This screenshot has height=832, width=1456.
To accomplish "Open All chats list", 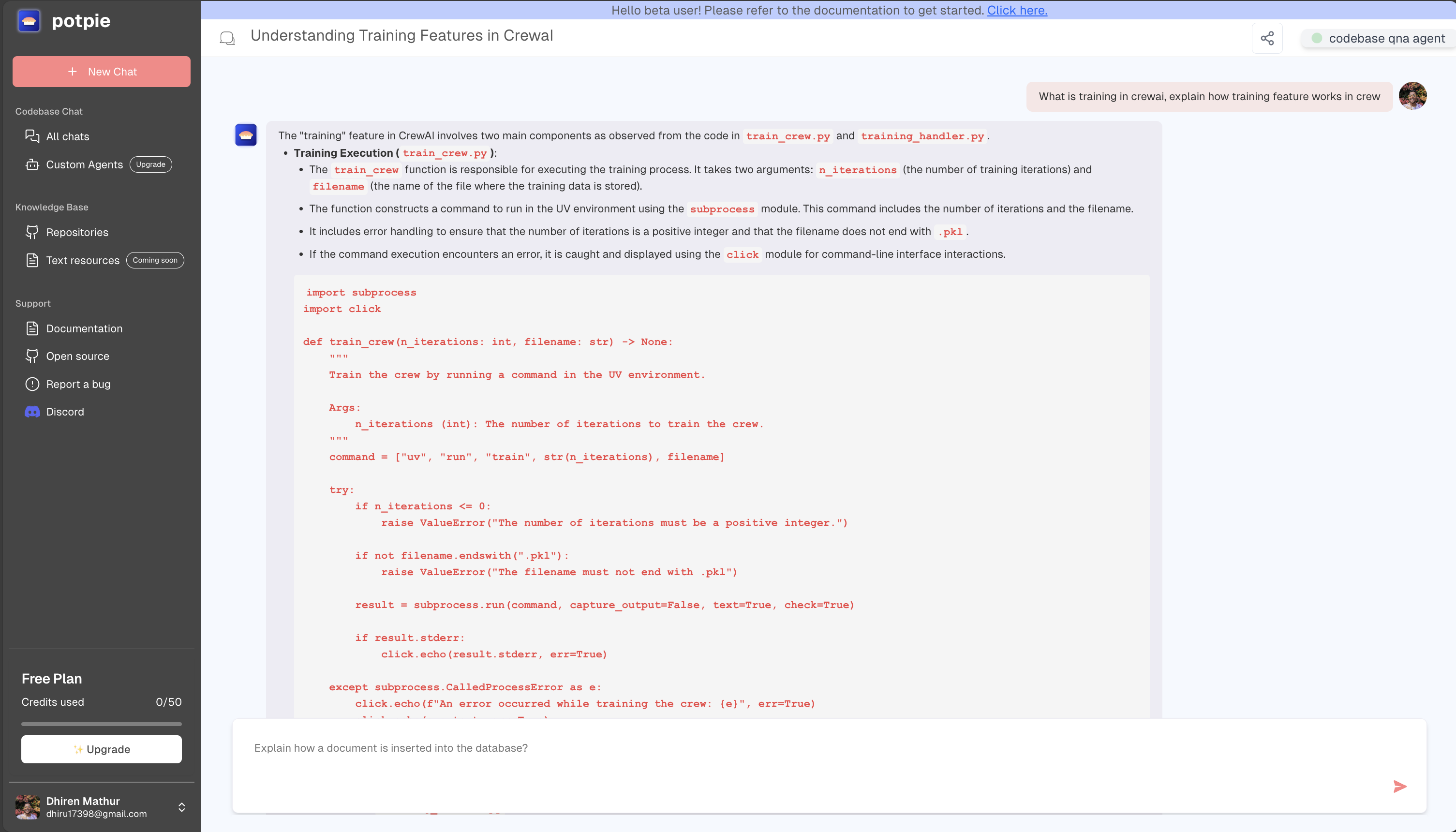I will [67, 136].
